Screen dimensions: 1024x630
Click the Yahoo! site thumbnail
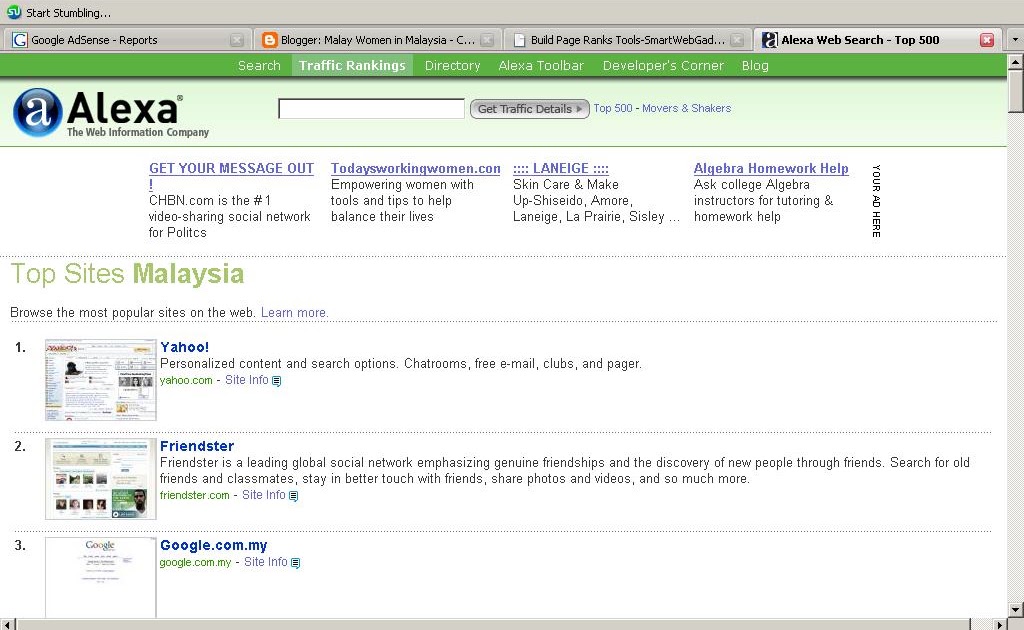pyautogui.click(x=101, y=380)
